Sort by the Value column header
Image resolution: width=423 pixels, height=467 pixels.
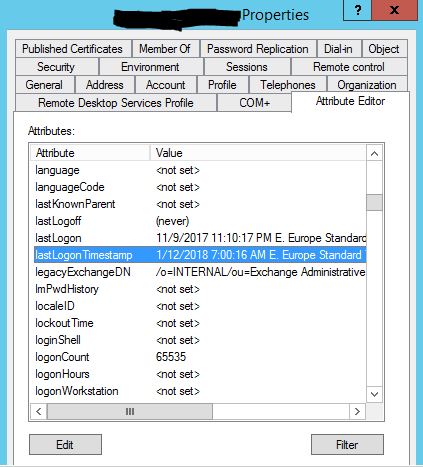click(258, 153)
